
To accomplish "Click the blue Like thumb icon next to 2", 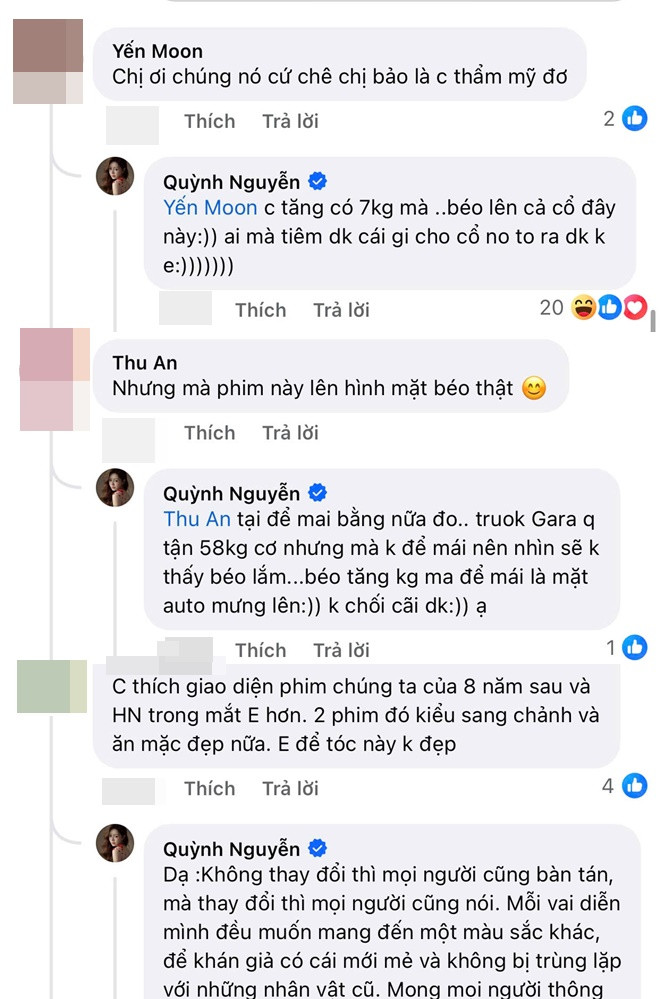I will (x=634, y=117).
